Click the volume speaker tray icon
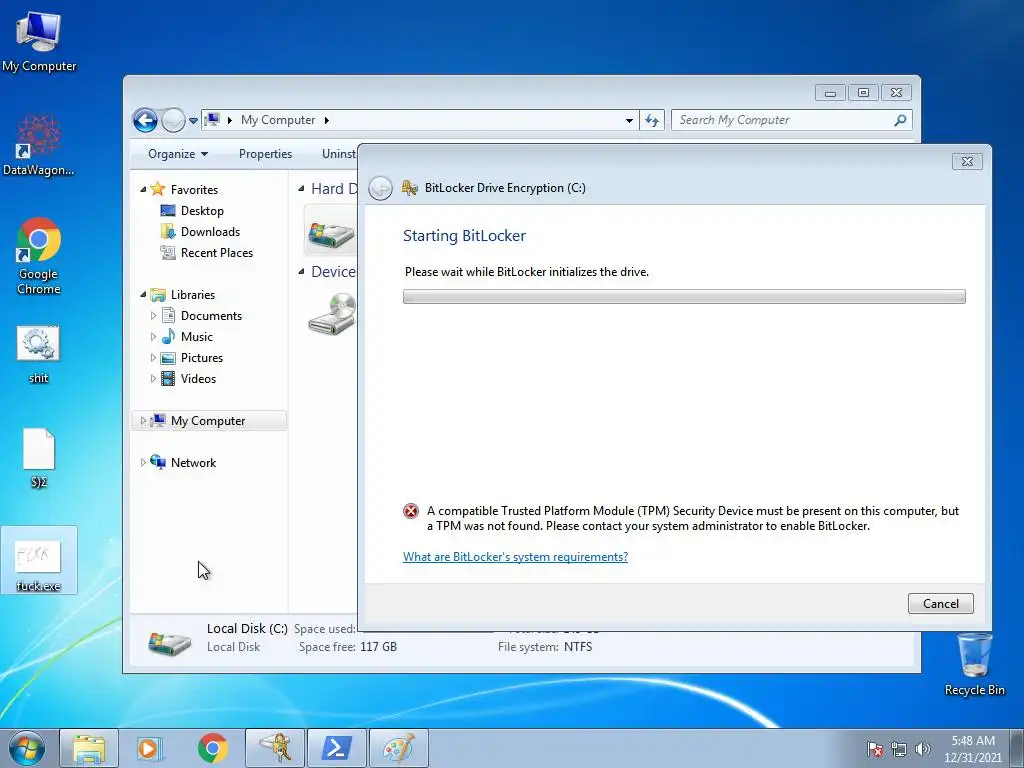The image size is (1024, 768). [x=922, y=749]
